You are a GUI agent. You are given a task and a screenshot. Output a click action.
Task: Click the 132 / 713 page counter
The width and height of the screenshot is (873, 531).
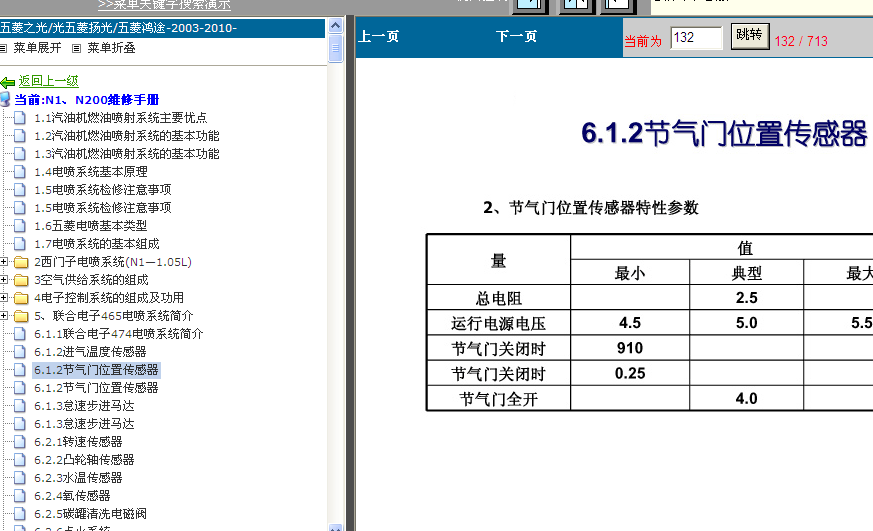801,41
